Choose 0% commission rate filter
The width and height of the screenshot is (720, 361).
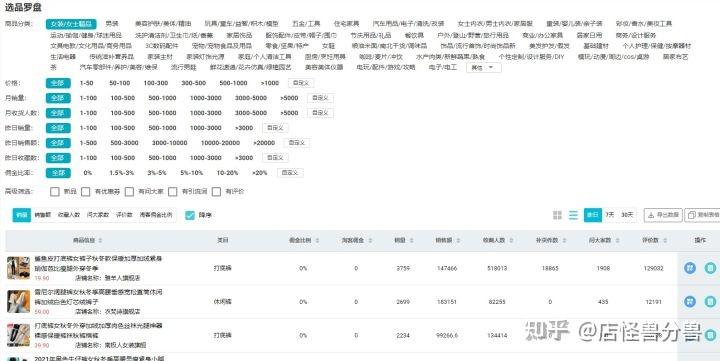coord(88,173)
